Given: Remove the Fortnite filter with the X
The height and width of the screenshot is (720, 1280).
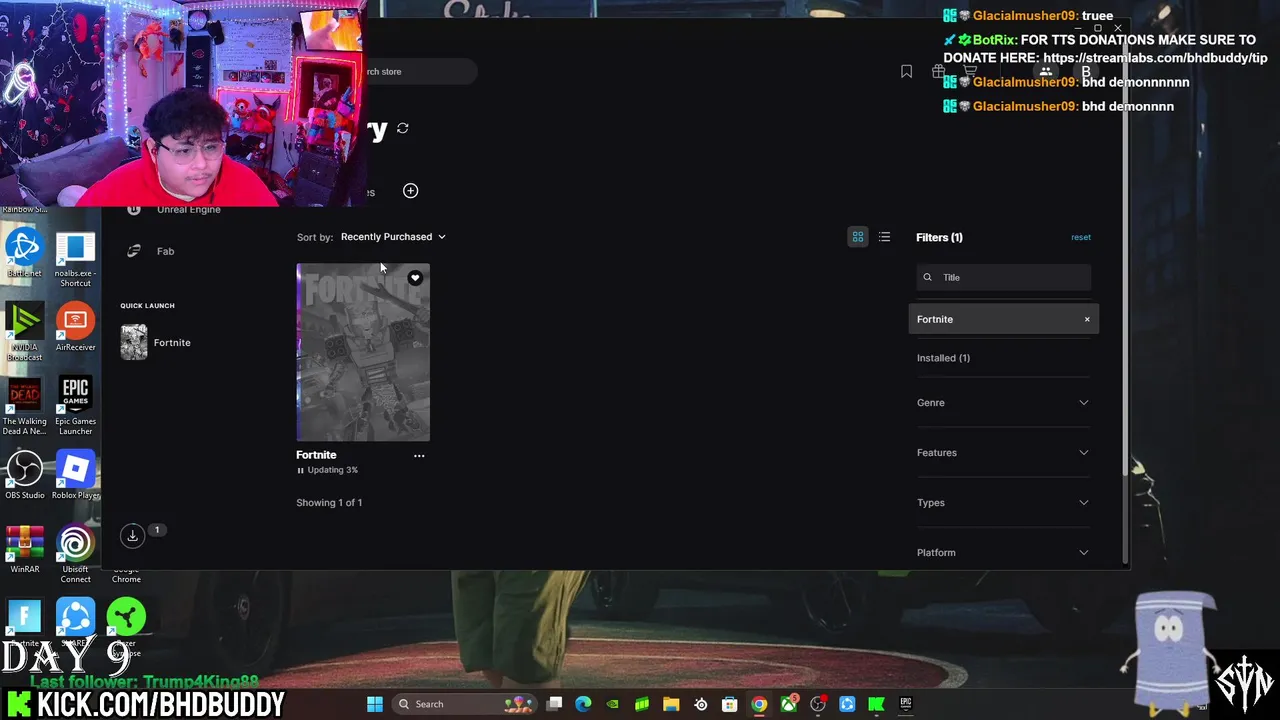Looking at the screenshot, I should 1087,319.
